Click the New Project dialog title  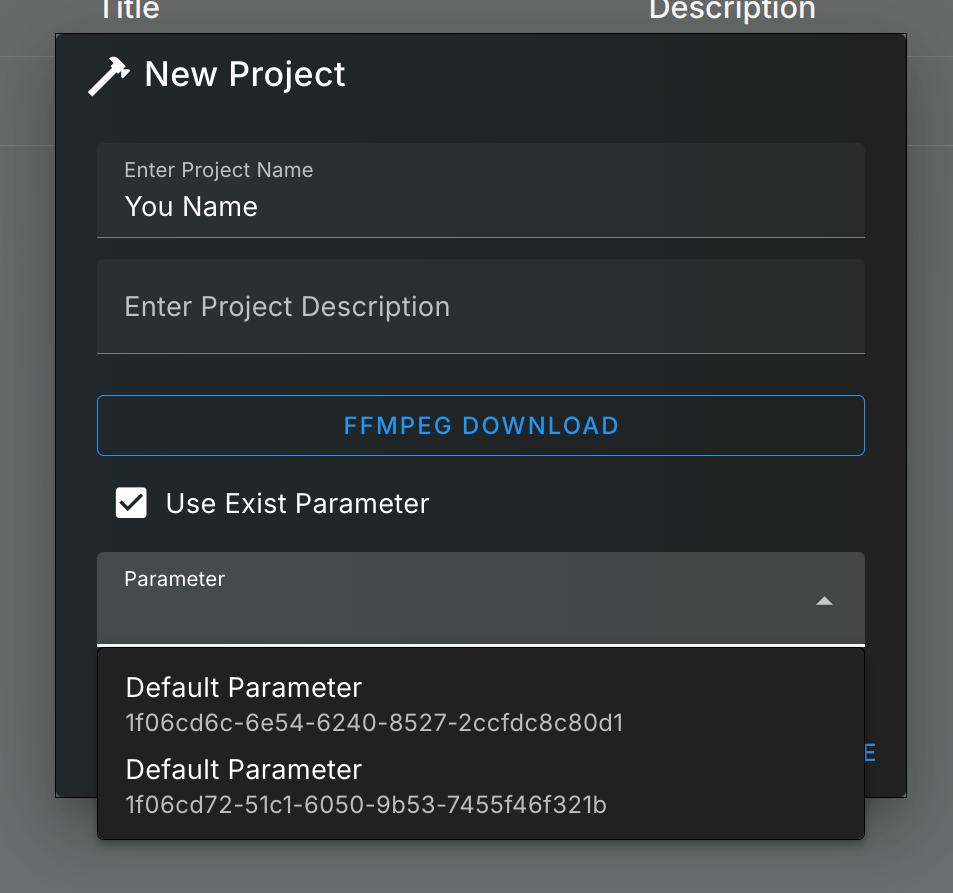click(x=245, y=75)
